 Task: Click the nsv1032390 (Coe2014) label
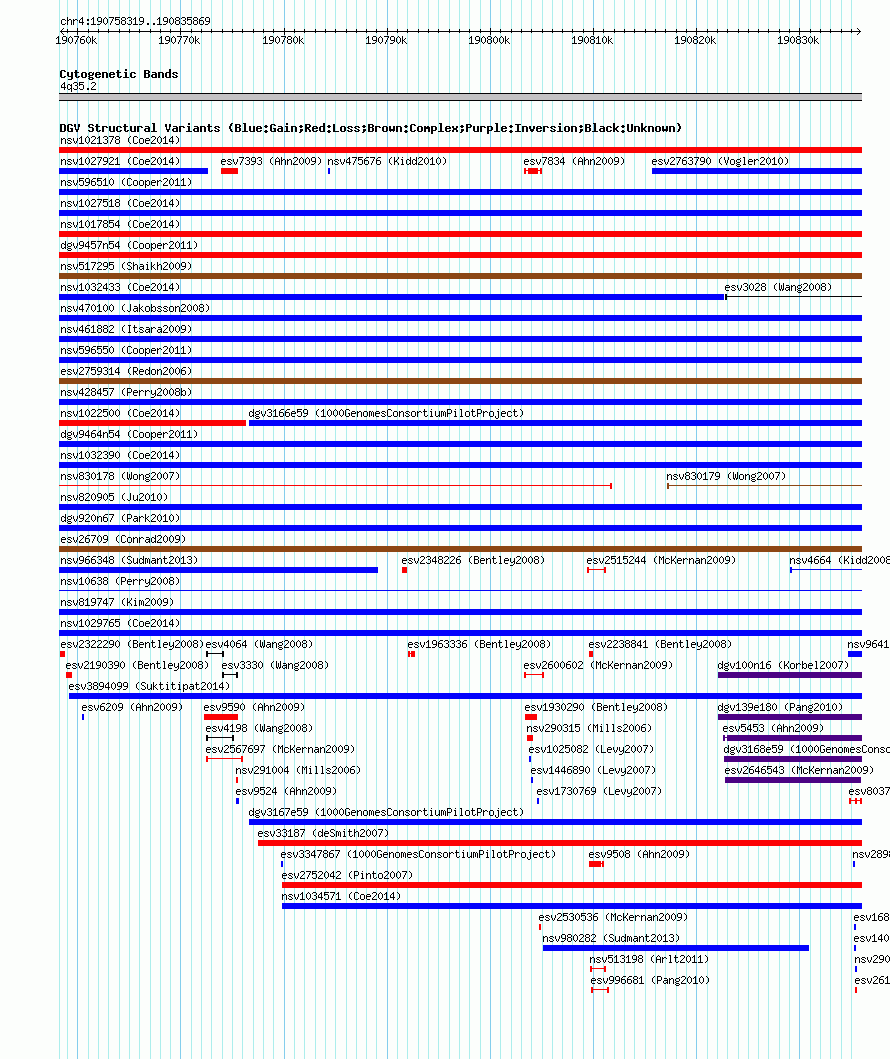tap(120, 455)
